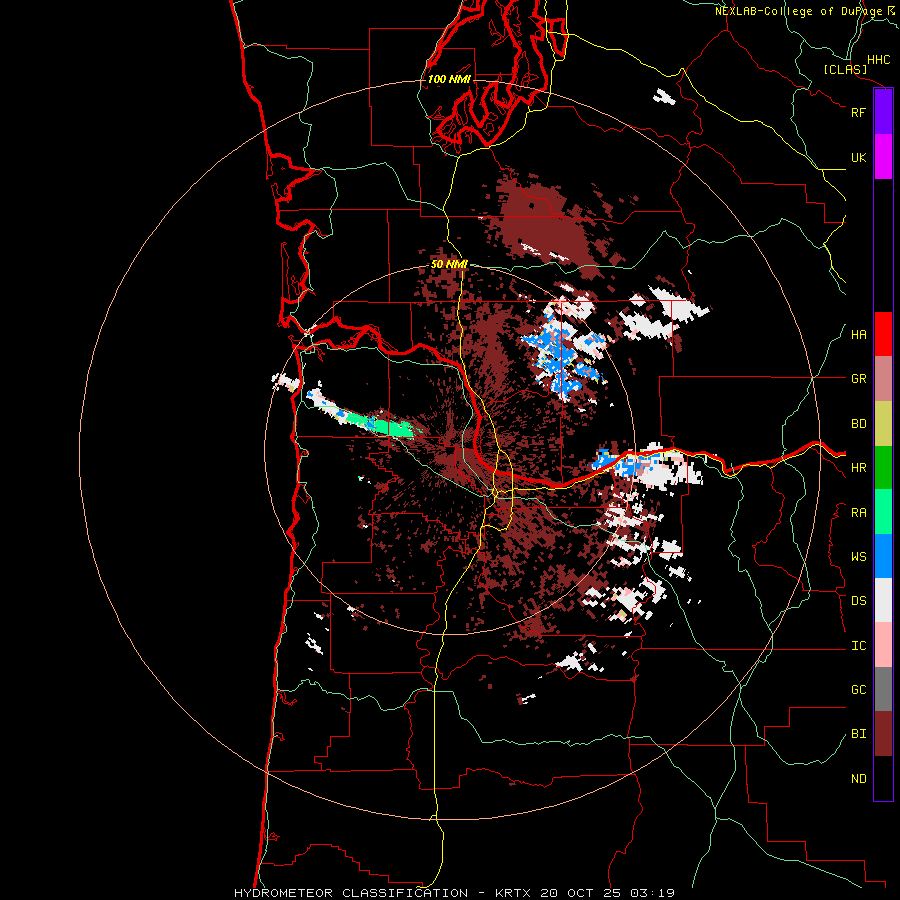The height and width of the screenshot is (900, 900).
Task: Click the 'GR' legend label
Action: tap(858, 379)
